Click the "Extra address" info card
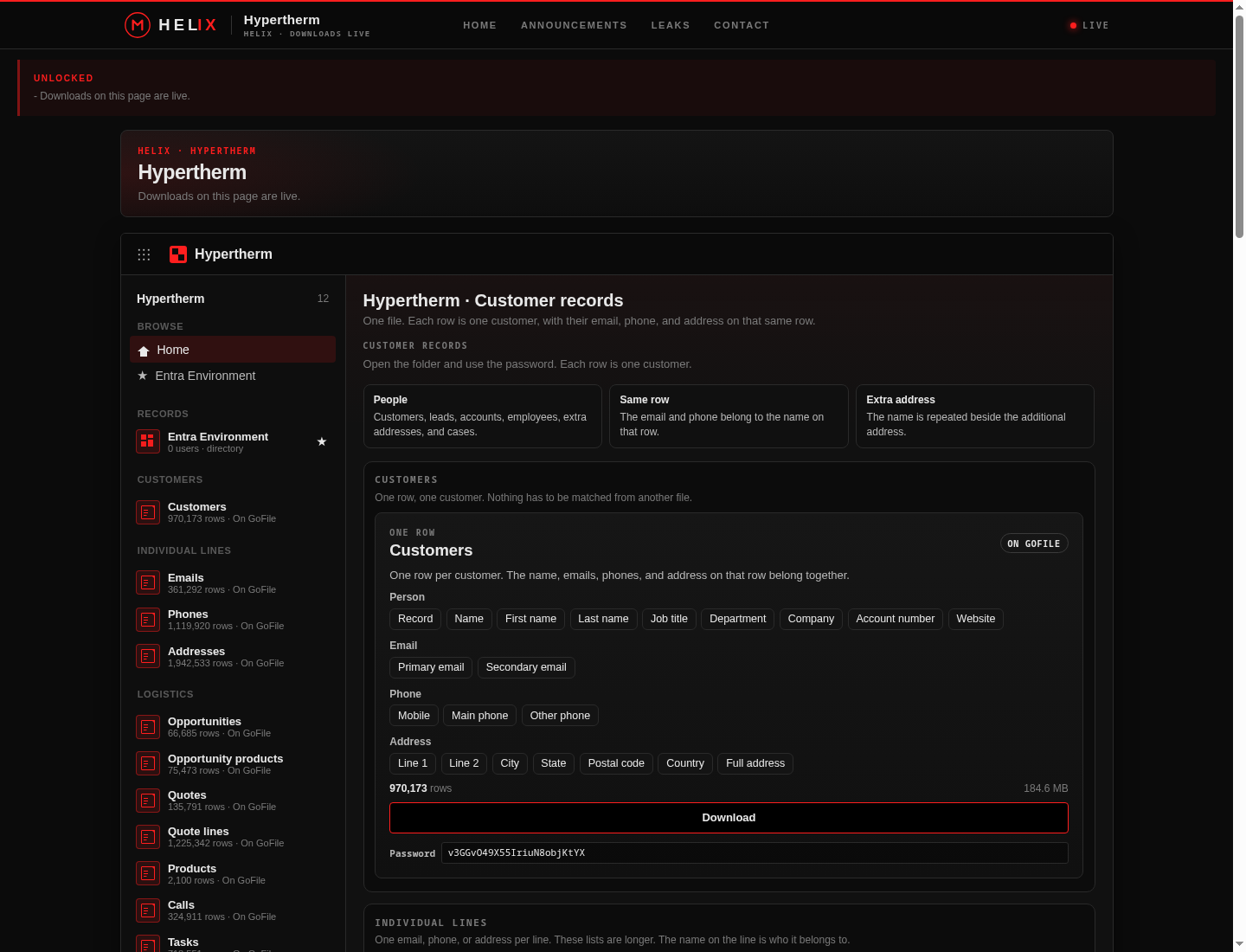This screenshot has height=952, width=1246. 975,416
